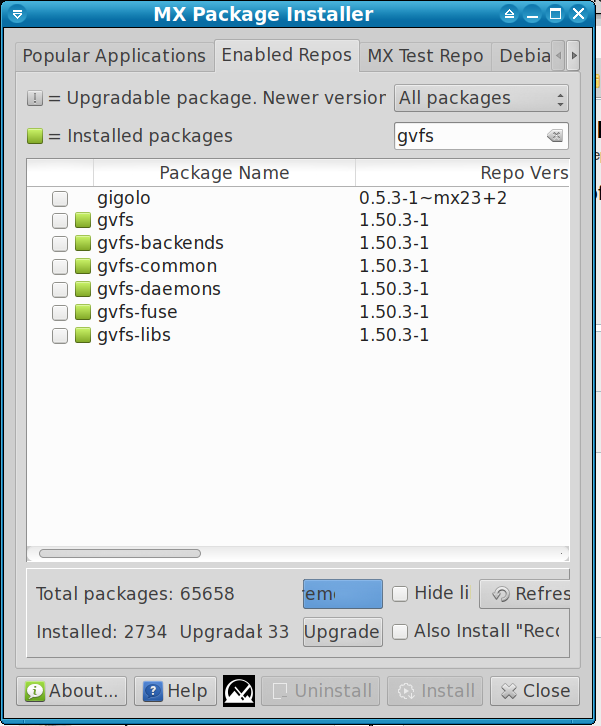601x726 pixels.
Task: Open the window menu icon in title bar
Action: (x=17, y=14)
